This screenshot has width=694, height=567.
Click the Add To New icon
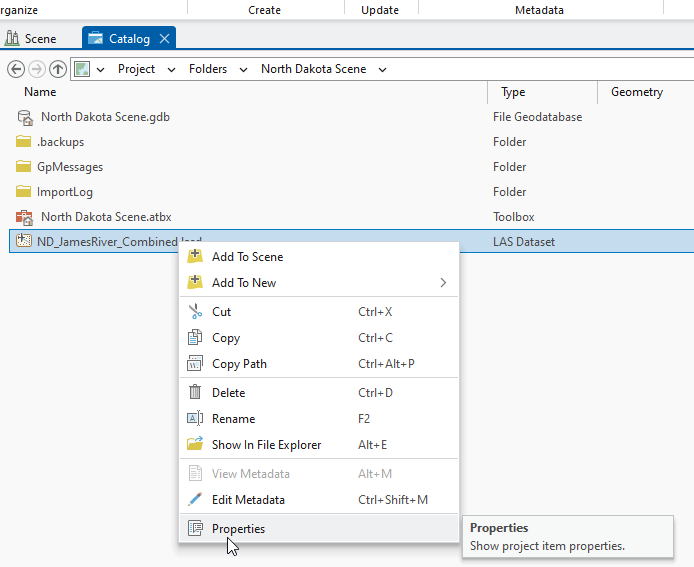point(195,282)
